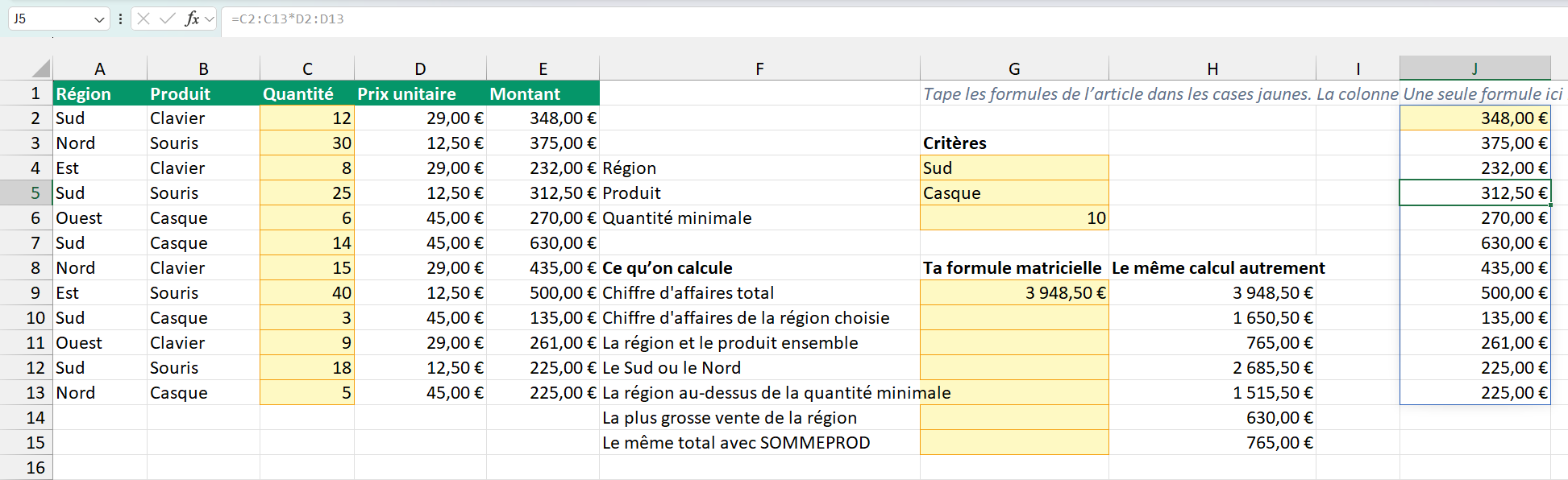Click the Critères label cell

(1014, 143)
